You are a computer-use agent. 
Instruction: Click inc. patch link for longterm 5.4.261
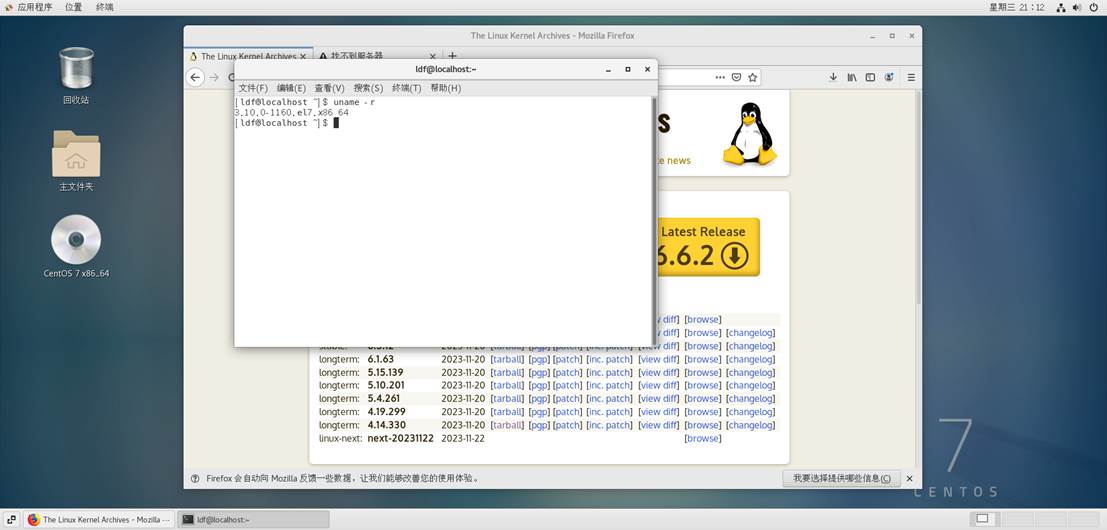609,399
